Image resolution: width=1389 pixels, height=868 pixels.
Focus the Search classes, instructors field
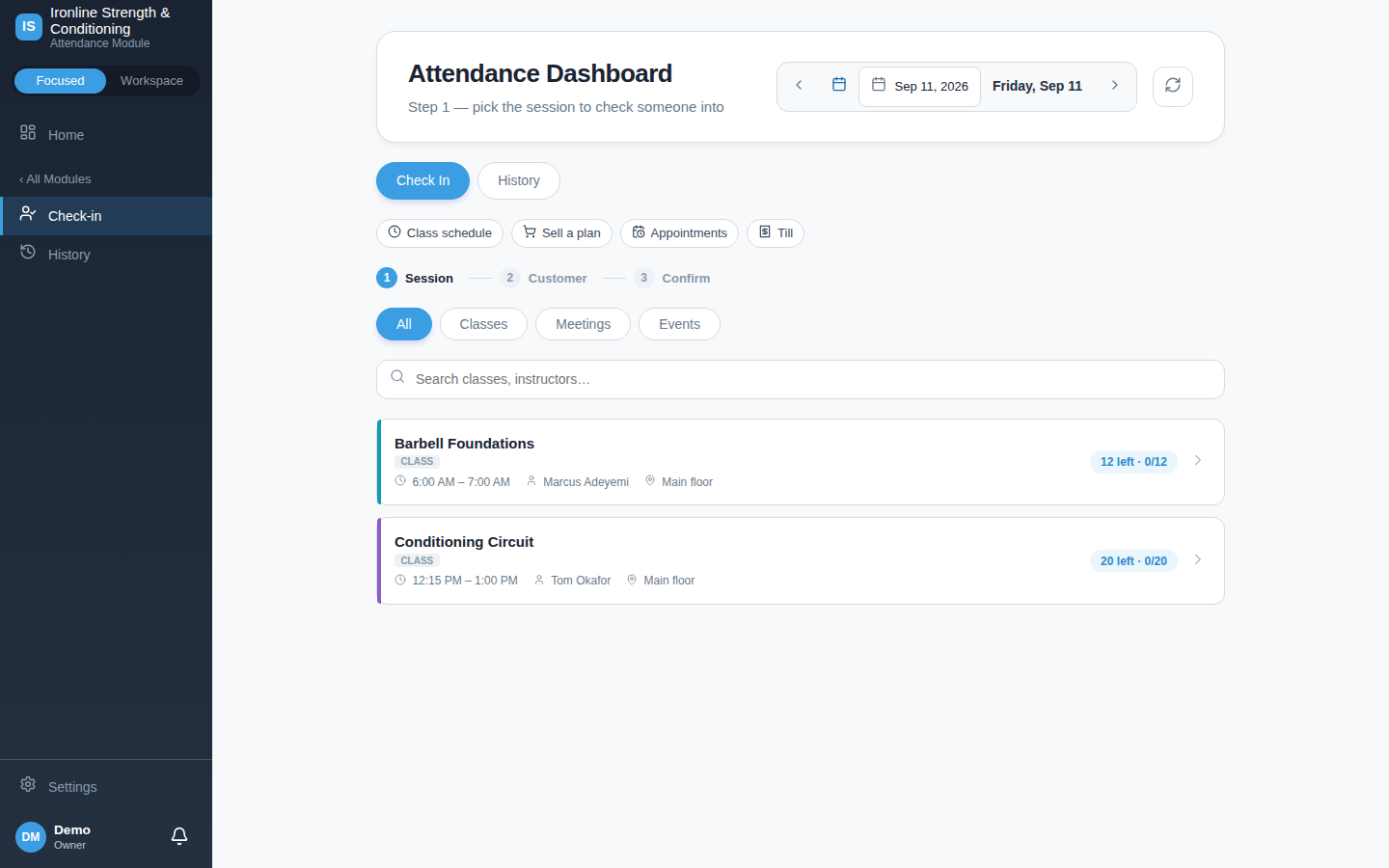[x=801, y=379]
